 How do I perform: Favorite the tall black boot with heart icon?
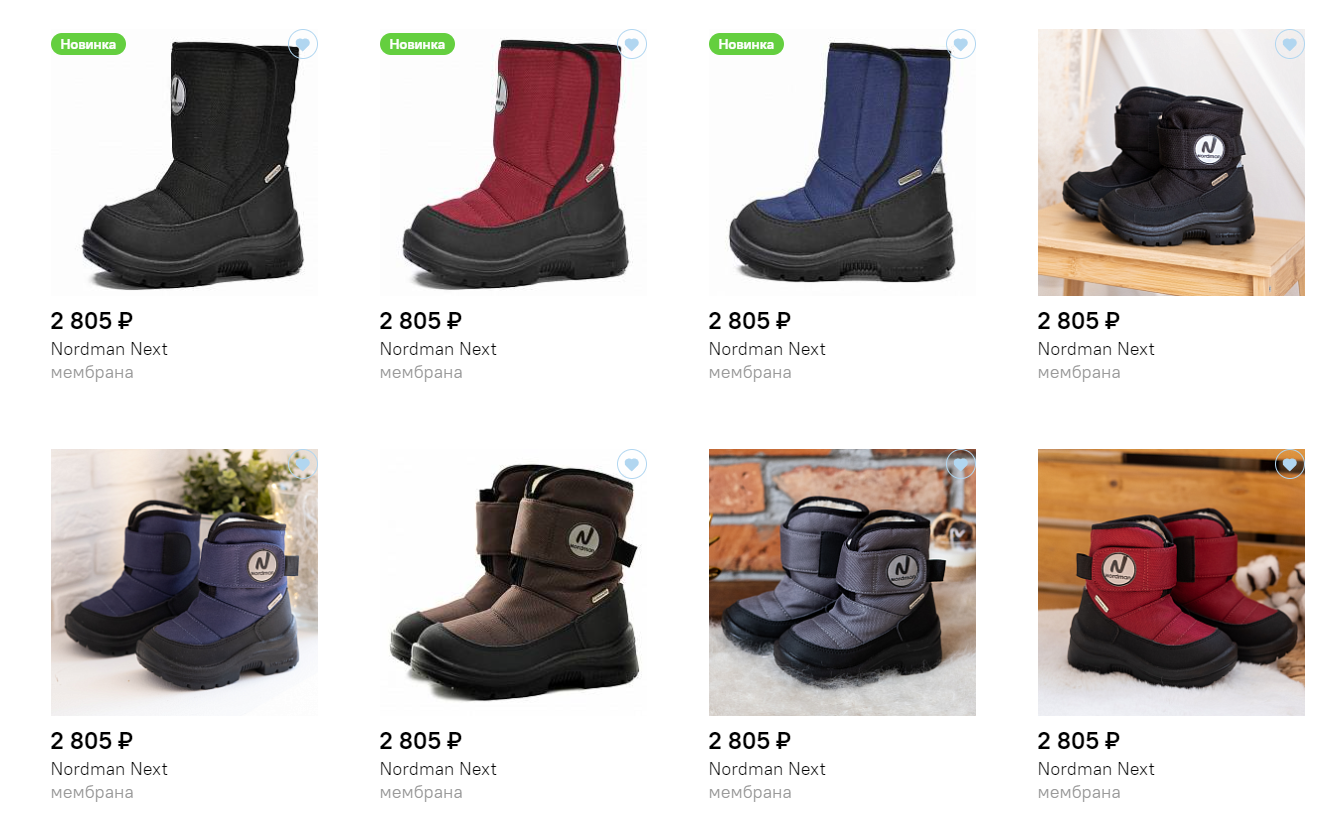point(303,44)
